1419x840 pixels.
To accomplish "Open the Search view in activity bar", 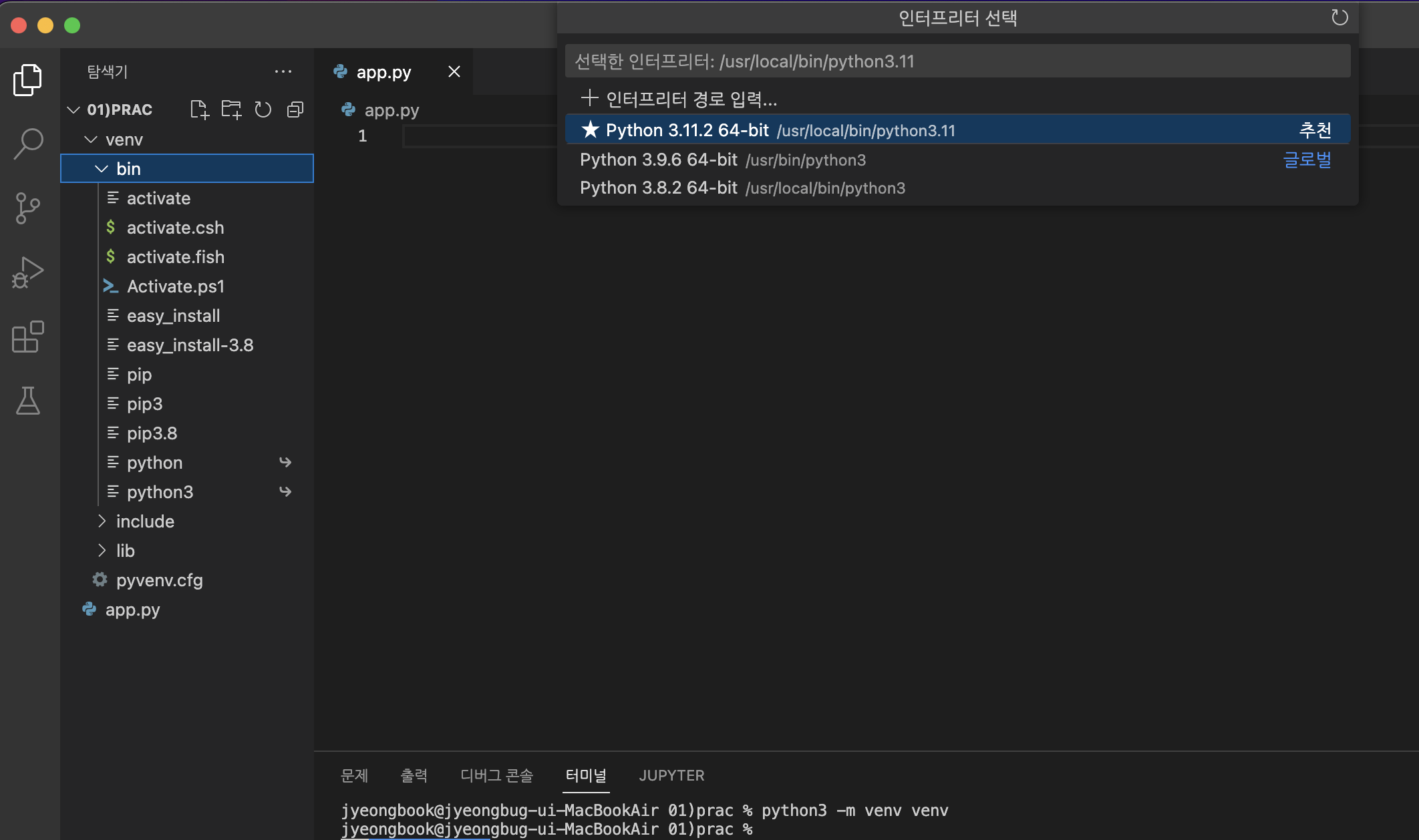I will 27,144.
